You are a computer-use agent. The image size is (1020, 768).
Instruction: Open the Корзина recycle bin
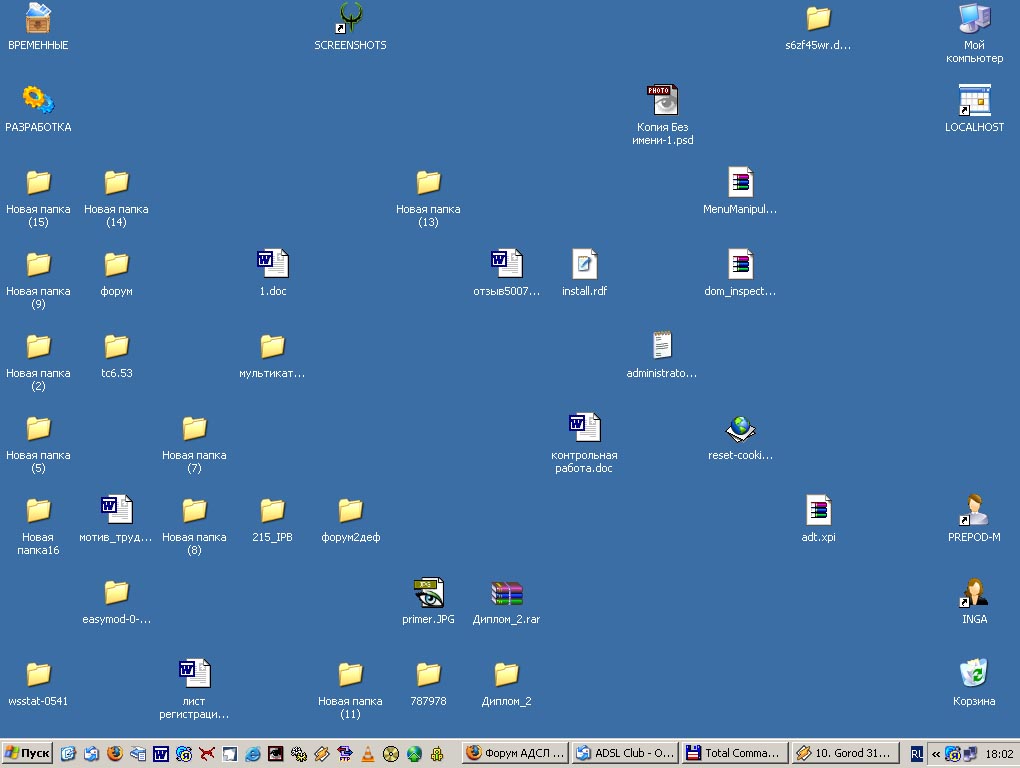click(974, 674)
